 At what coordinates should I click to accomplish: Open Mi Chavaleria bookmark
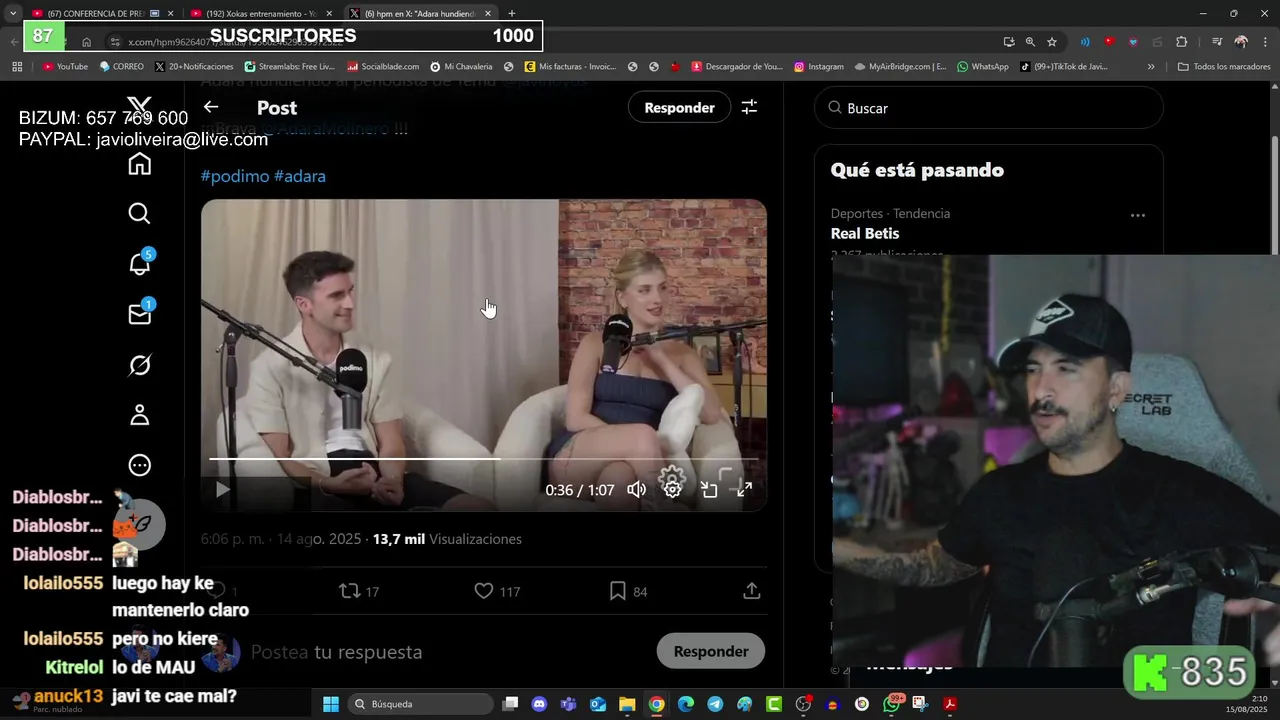461,66
